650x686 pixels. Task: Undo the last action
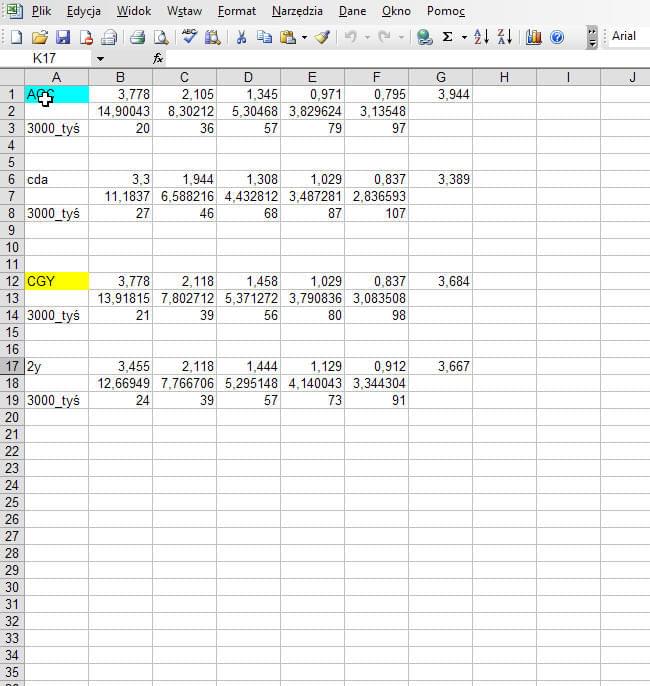pyautogui.click(x=351, y=37)
